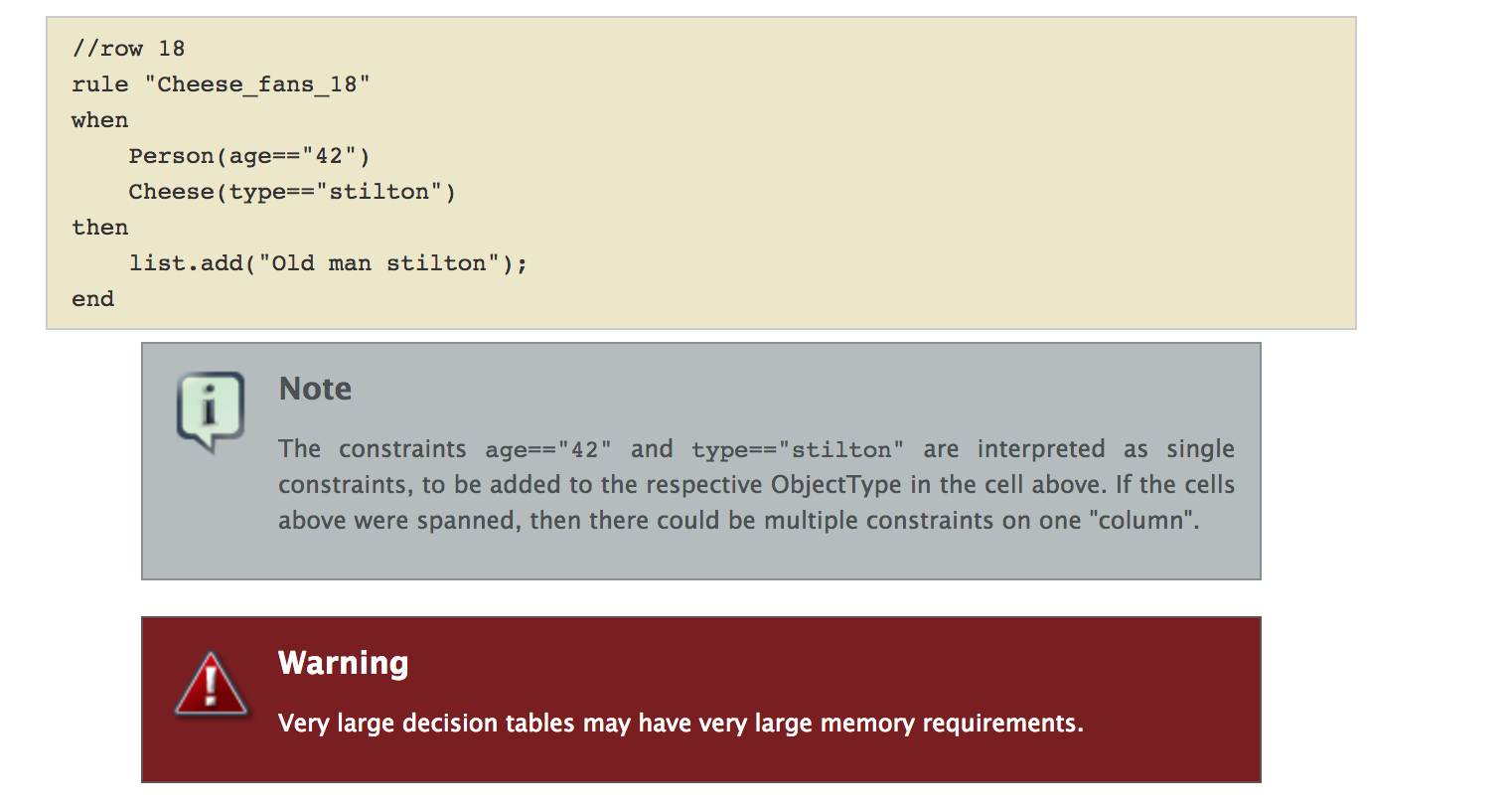The image size is (1512, 809).
Task: Click the Person(age=="42") code line
Action: (x=249, y=156)
